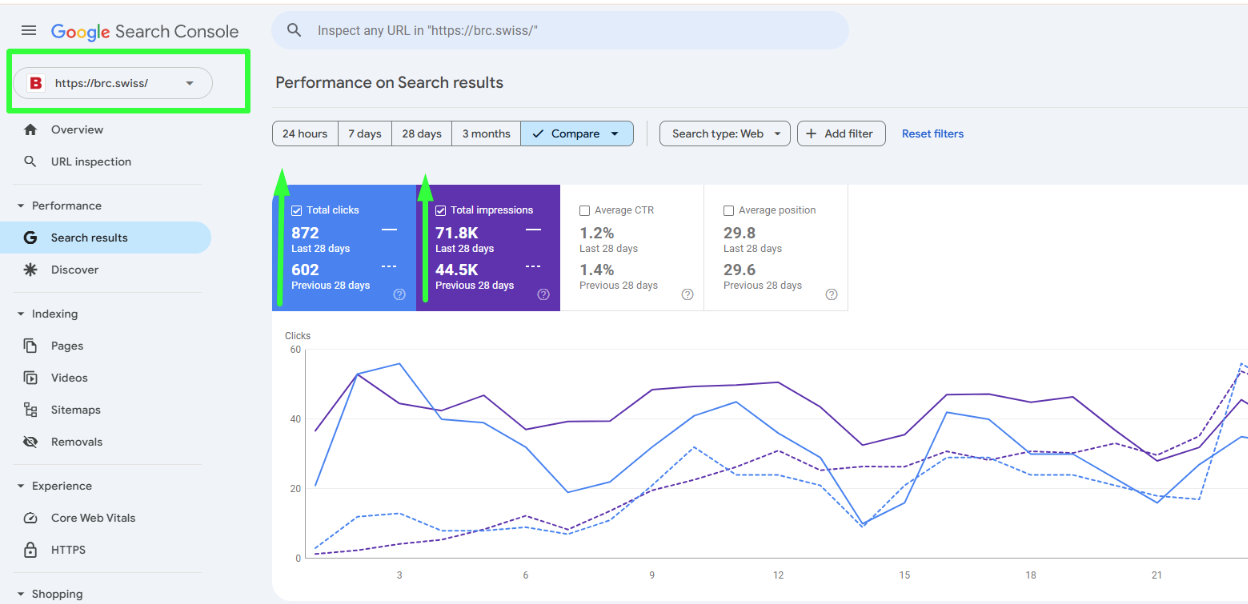Enable the Average position checkbox
1248x604 pixels.
pyautogui.click(x=729, y=211)
